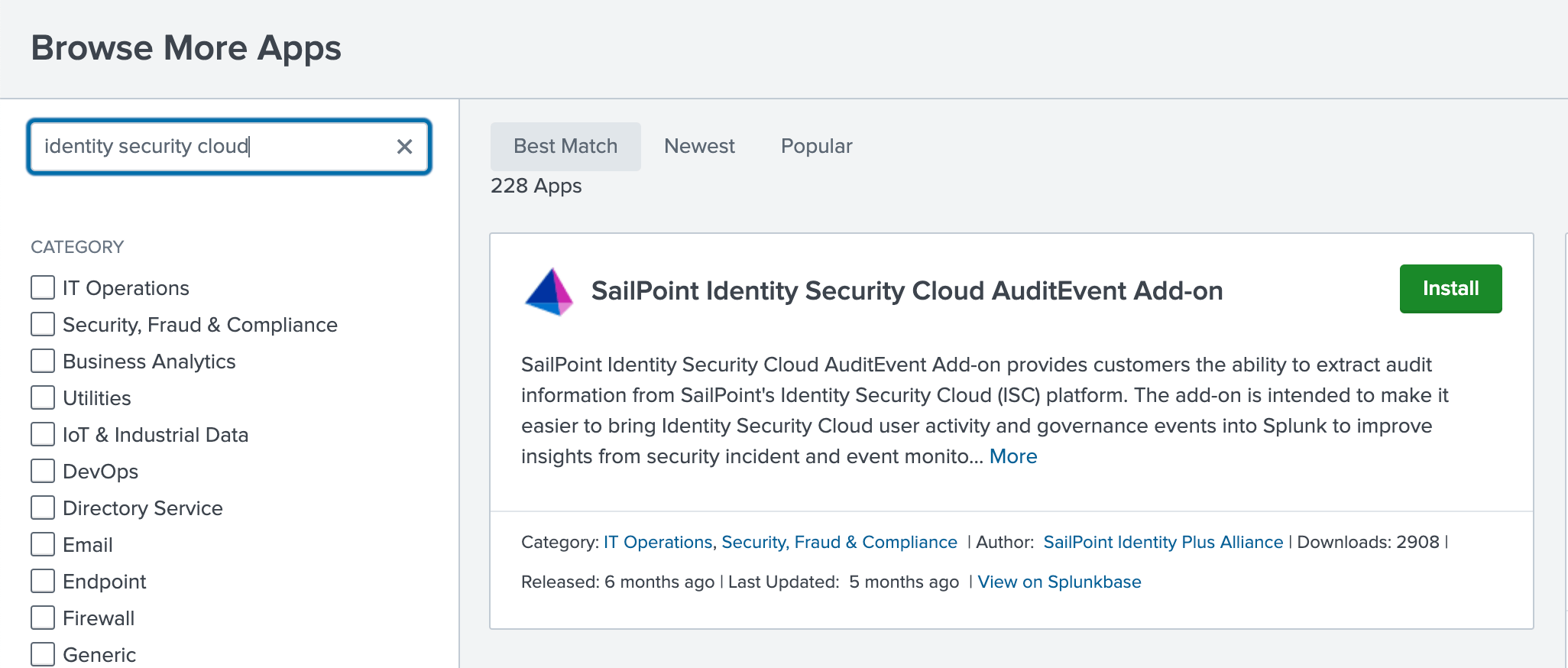Image resolution: width=1568 pixels, height=668 pixels.
Task: Select the Utilities category checkbox
Action: [x=43, y=398]
